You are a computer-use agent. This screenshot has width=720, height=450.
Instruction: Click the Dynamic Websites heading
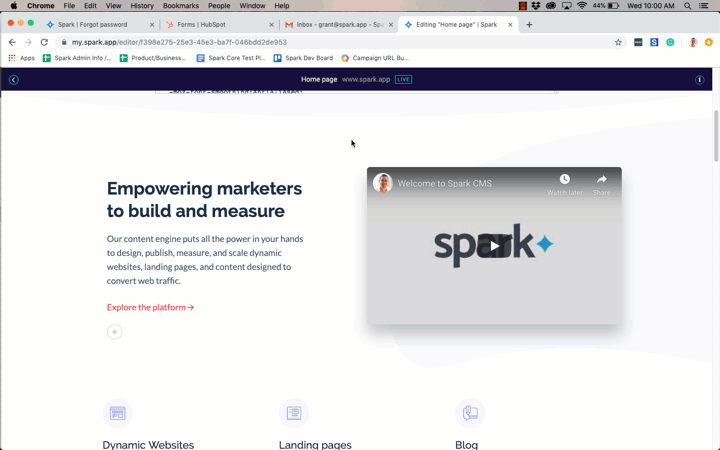coord(148,444)
